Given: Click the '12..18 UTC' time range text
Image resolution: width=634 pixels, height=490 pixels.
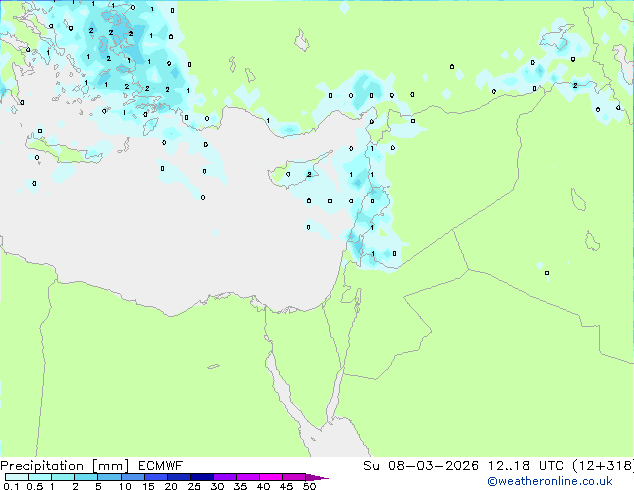Looking at the screenshot, I should click(x=526, y=466).
